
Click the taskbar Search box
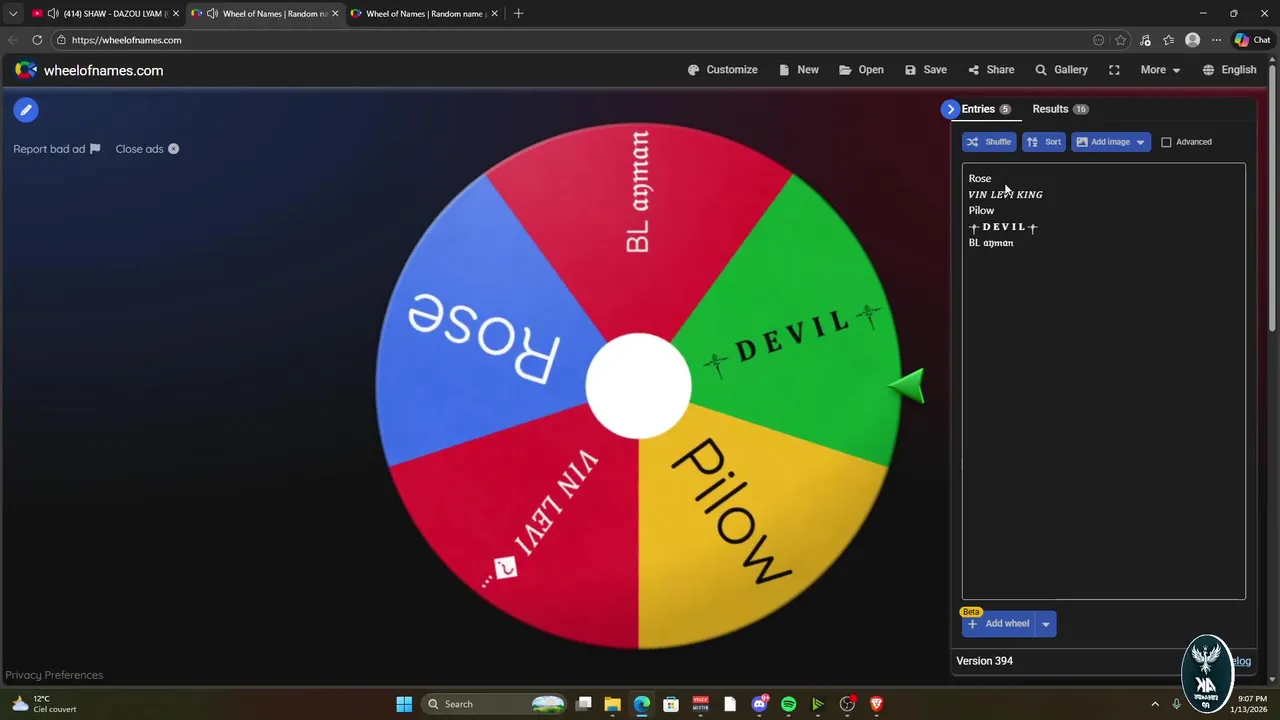pos(495,704)
